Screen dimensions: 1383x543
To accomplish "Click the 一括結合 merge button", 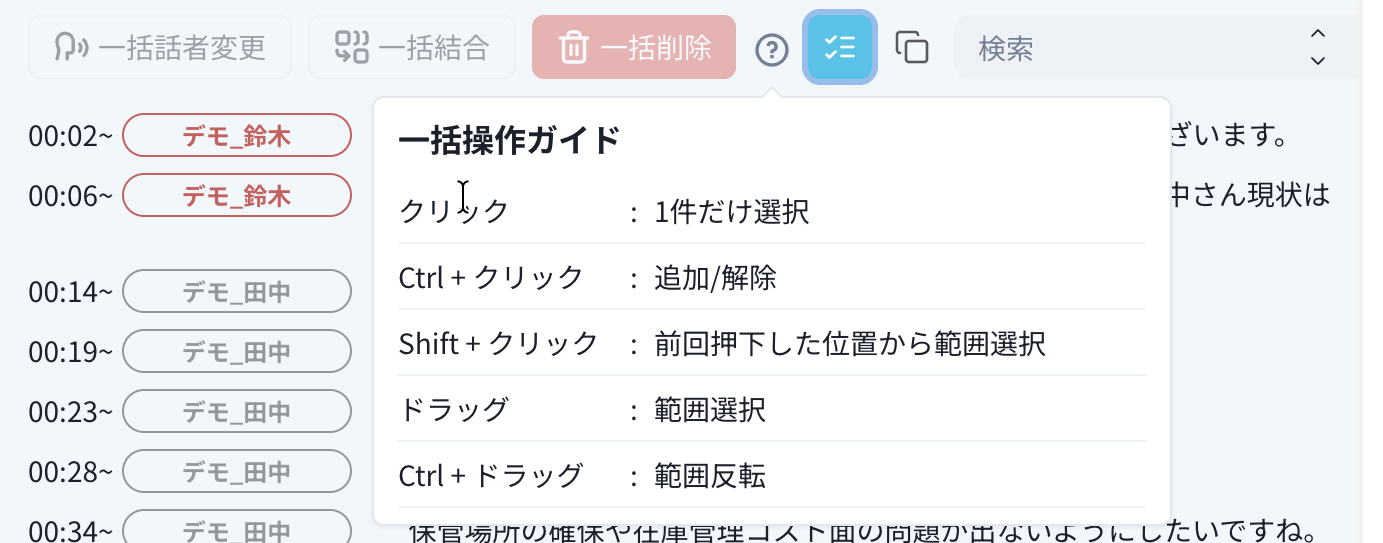I will (412, 47).
